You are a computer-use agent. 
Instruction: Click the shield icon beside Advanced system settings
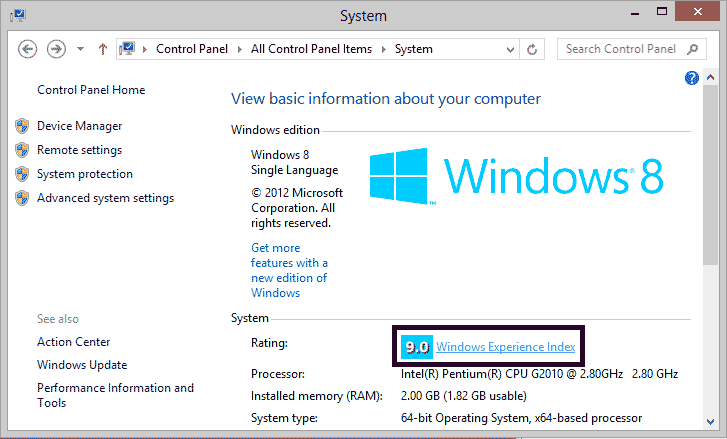pyautogui.click(x=22, y=198)
